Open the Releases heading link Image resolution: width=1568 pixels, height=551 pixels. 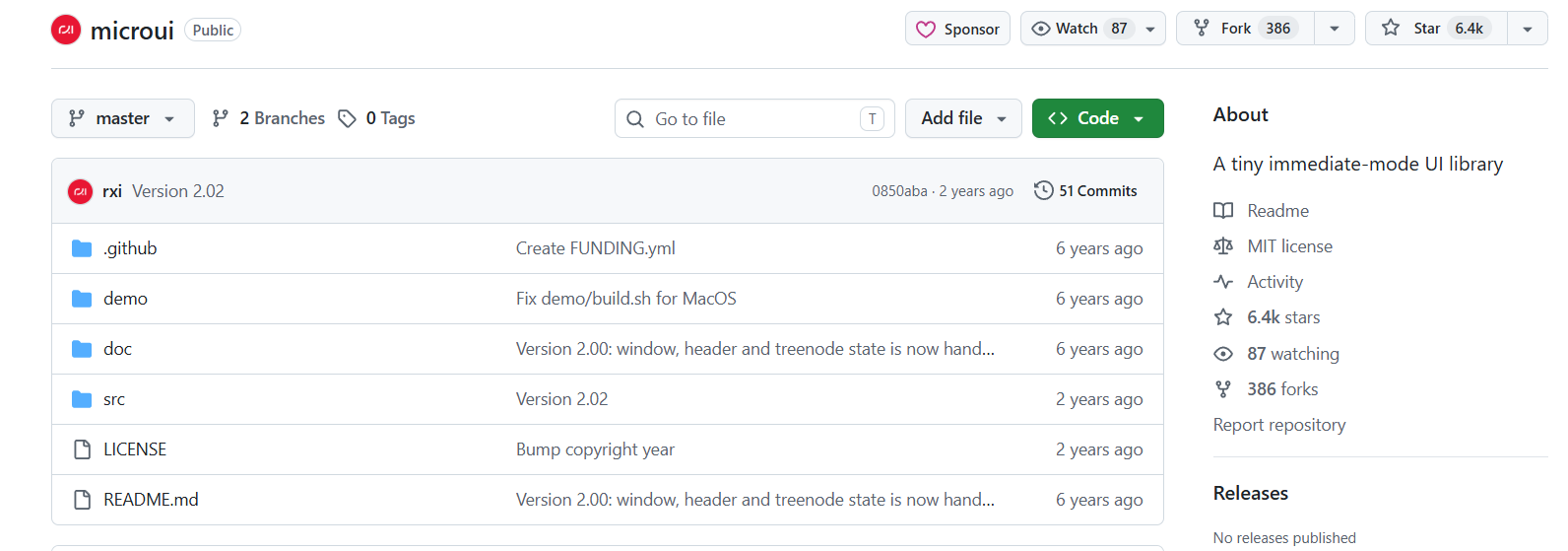1251,493
